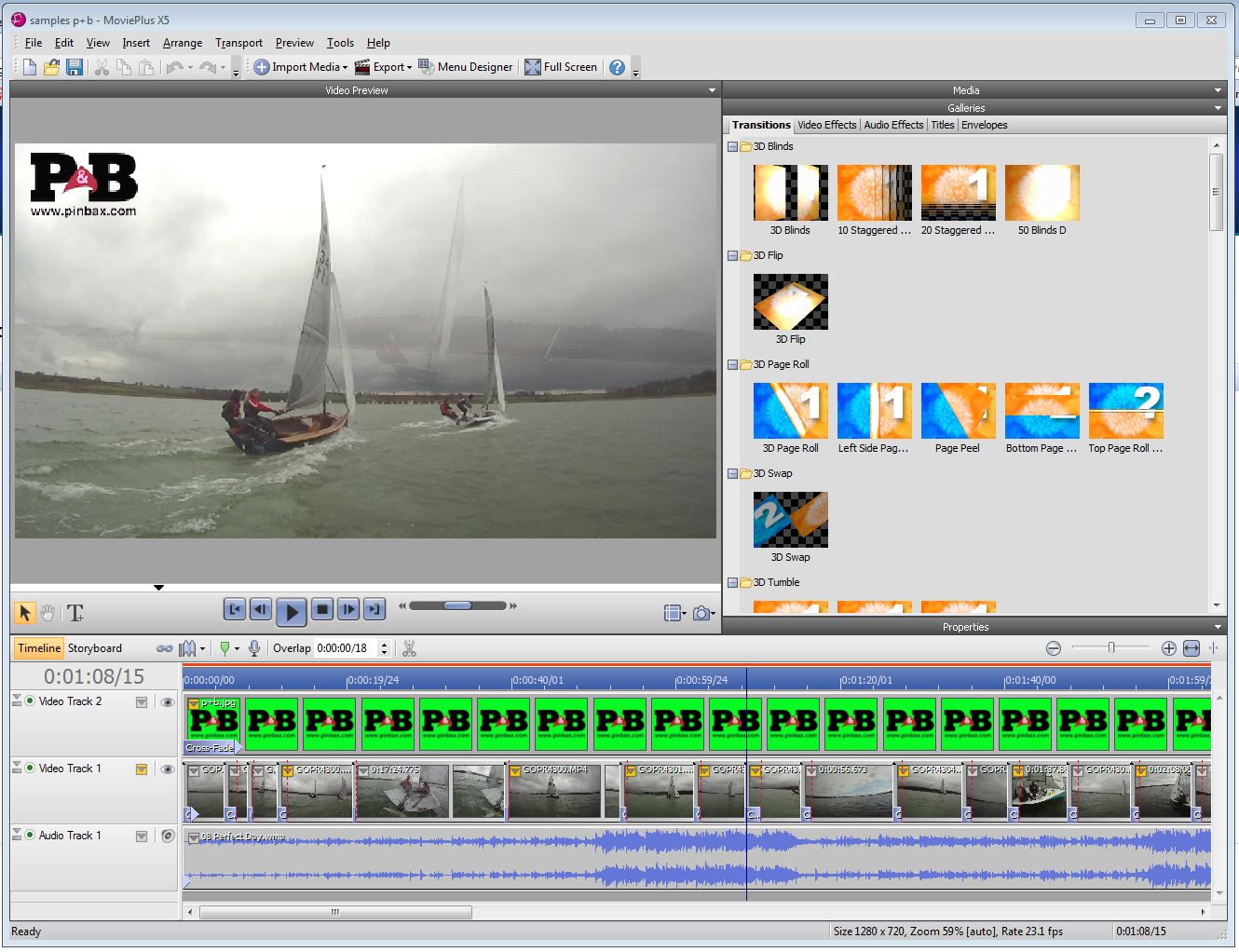This screenshot has width=1239, height=952.
Task: Click the Full Screen button
Action: [x=561, y=67]
